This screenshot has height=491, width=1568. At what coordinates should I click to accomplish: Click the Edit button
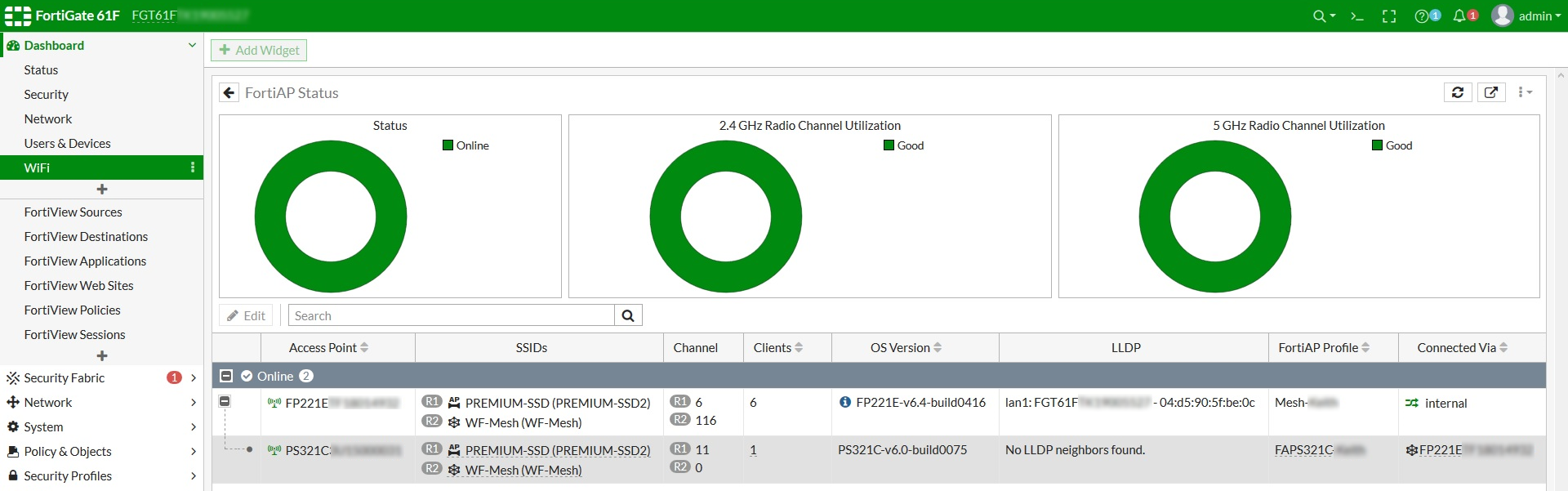(246, 315)
